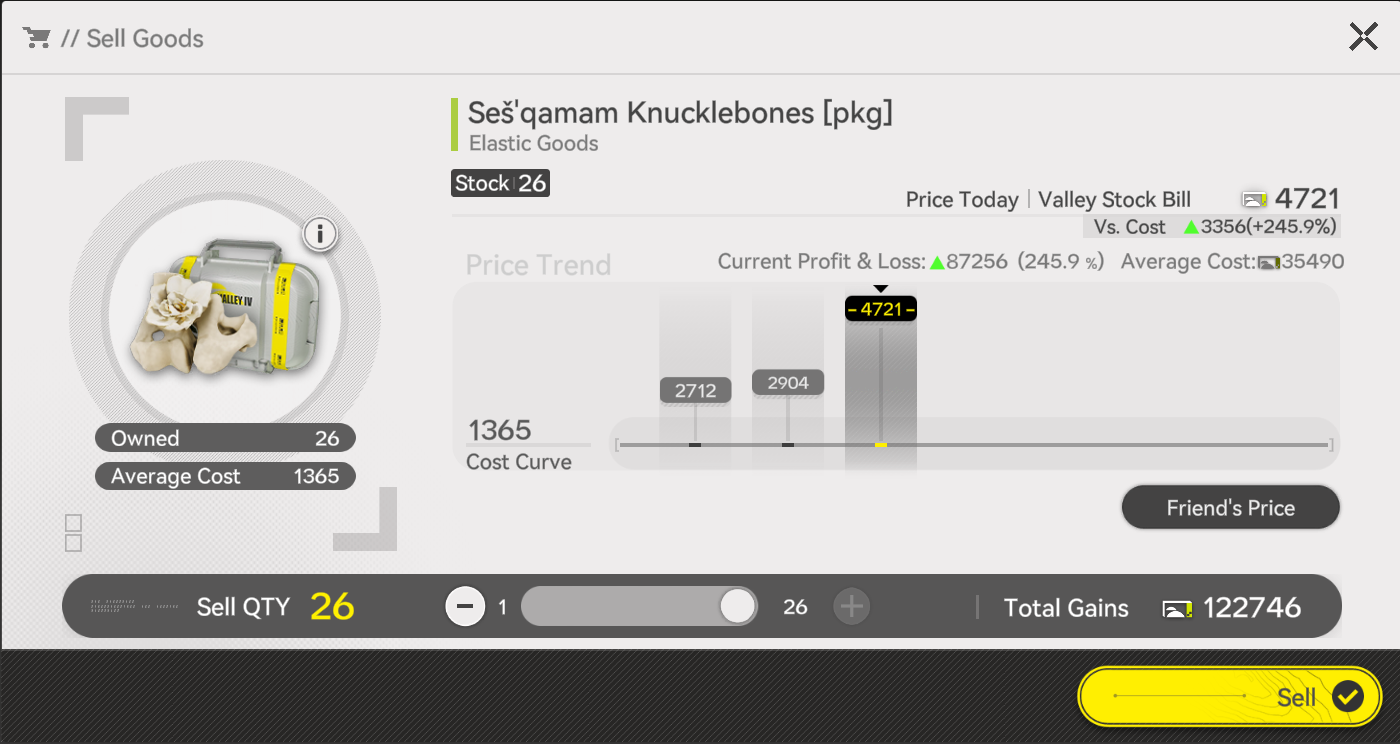This screenshot has width=1400, height=744.
Task: Increase sell quantity with plus button
Action: click(852, 606)
